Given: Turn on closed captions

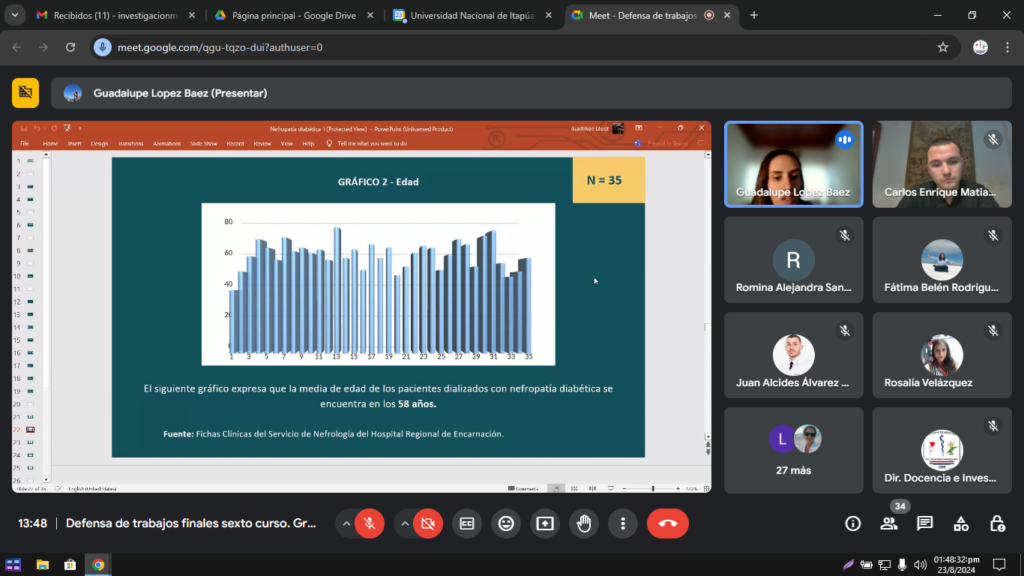Looking at the screenshot, I should click(x=467, y=523).
